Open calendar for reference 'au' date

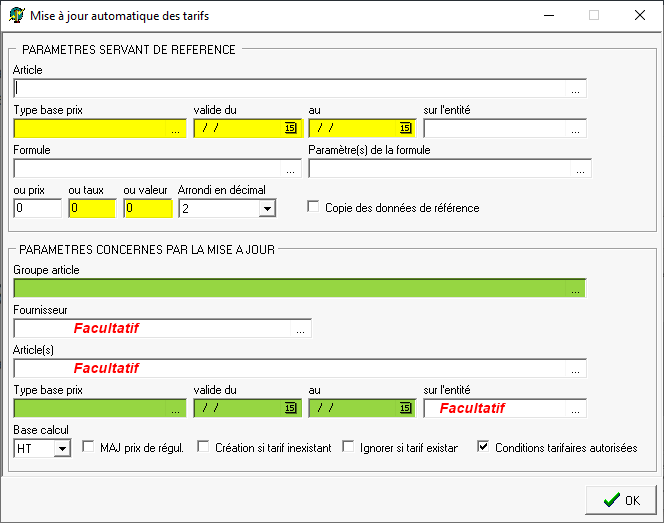pos(405,128)
